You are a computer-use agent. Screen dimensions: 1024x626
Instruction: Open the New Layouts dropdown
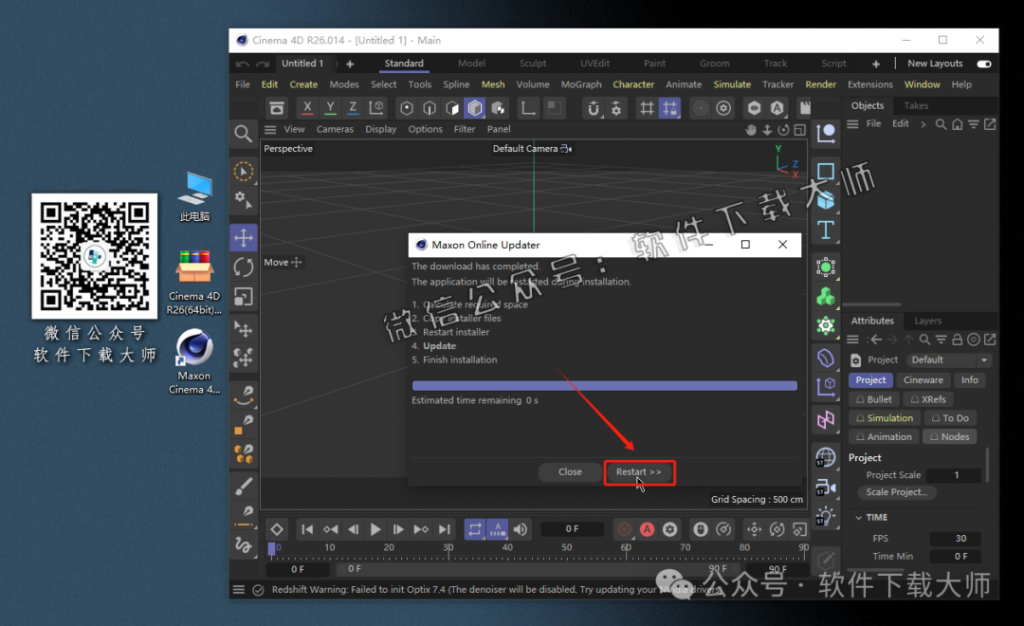[x=934, y=62]
